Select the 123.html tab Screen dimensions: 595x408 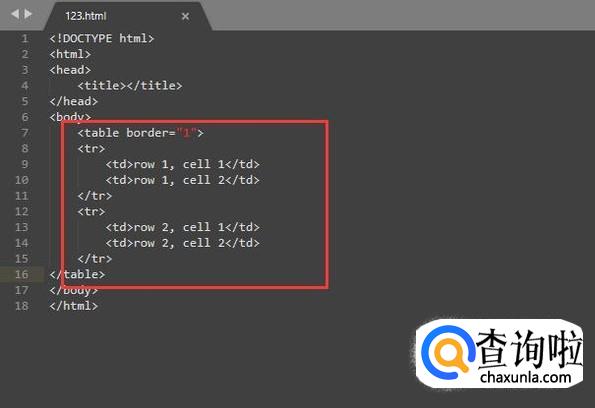[x=86, y=16]
